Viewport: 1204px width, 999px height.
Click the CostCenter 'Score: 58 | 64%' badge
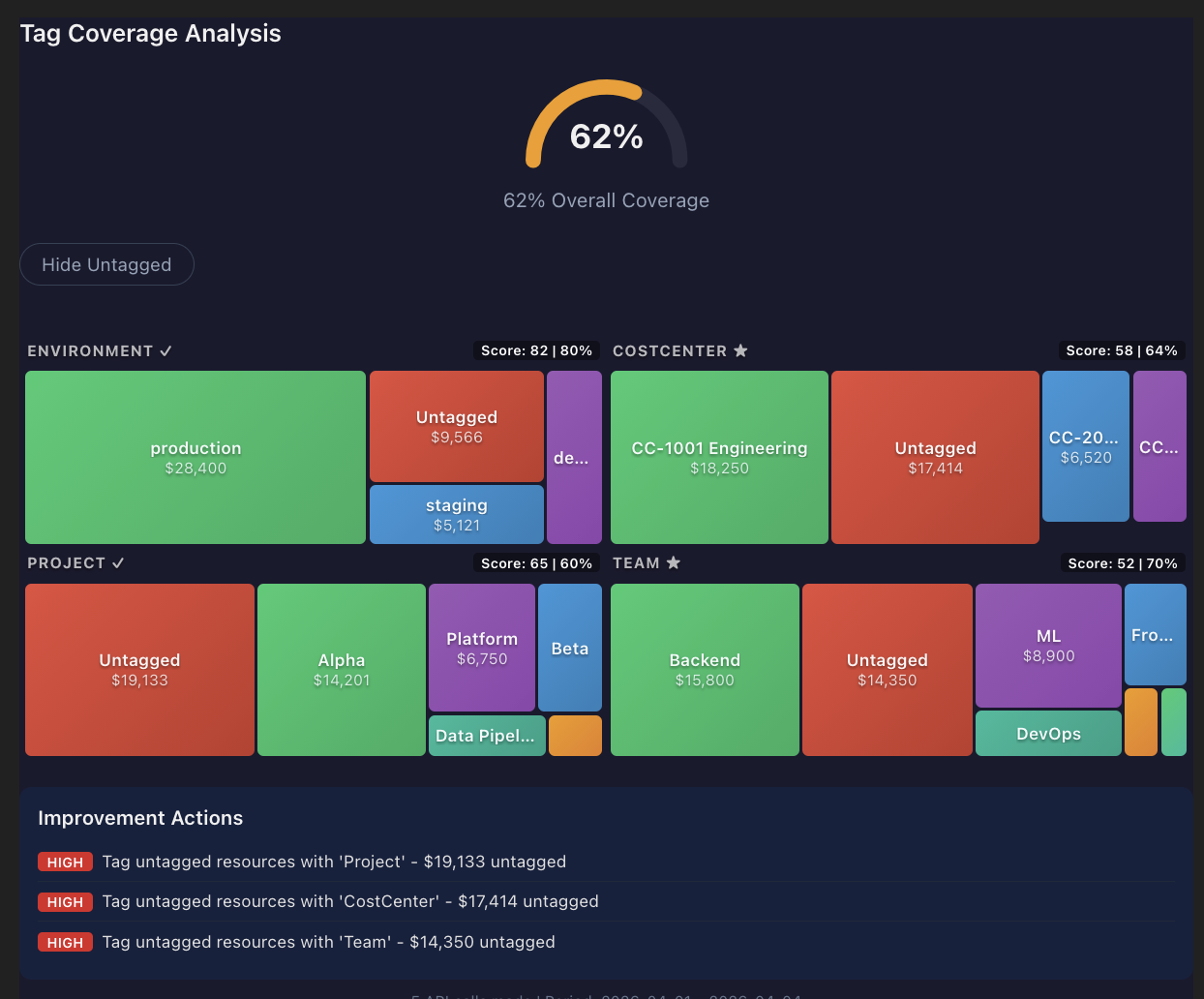[1122, 350]
